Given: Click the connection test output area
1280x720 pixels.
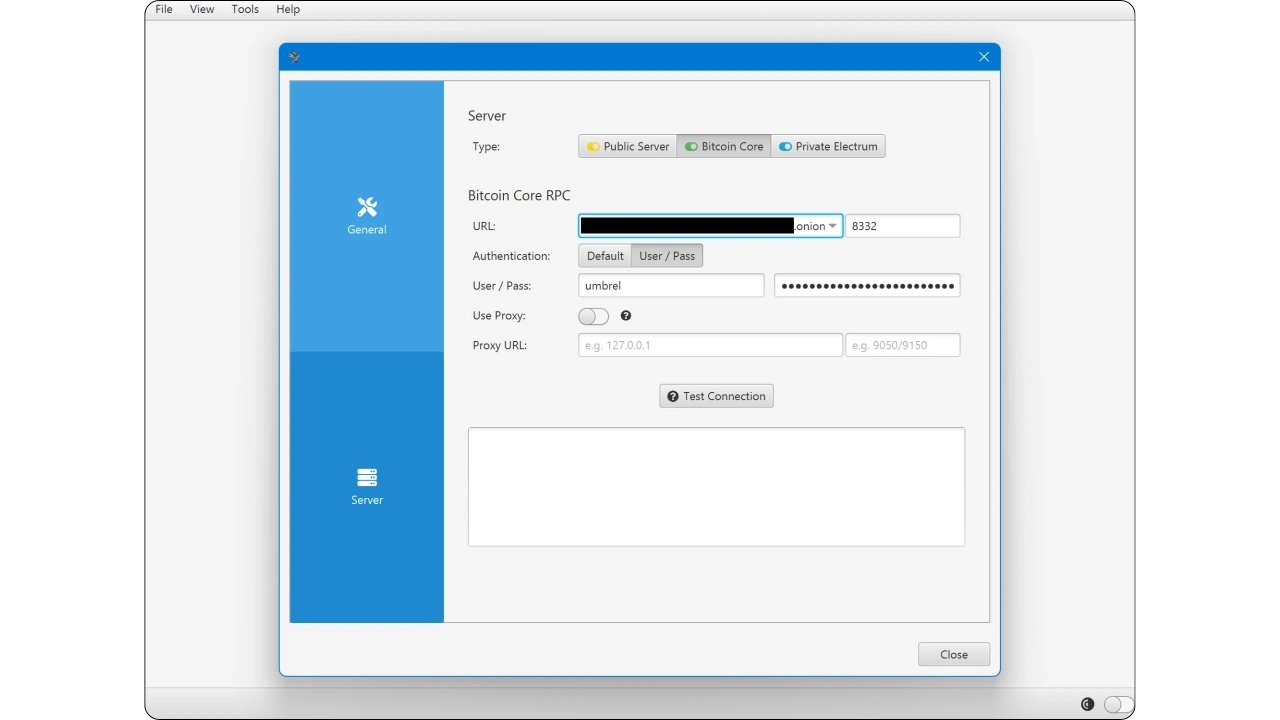Looking at the screenshot, I should pyautogui.click(x=716, y=487).
